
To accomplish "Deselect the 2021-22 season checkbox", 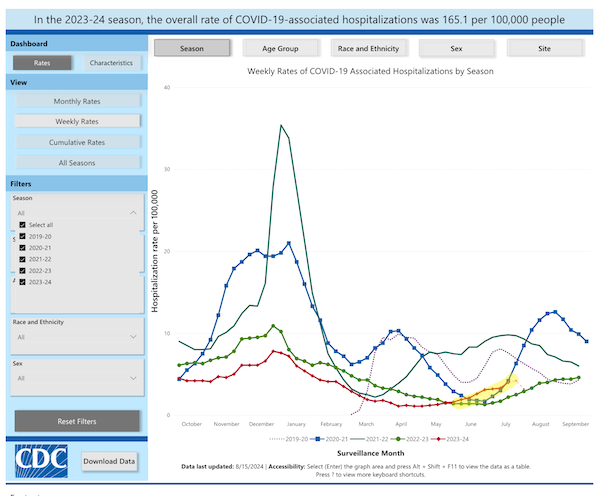I will click(21, 259).
